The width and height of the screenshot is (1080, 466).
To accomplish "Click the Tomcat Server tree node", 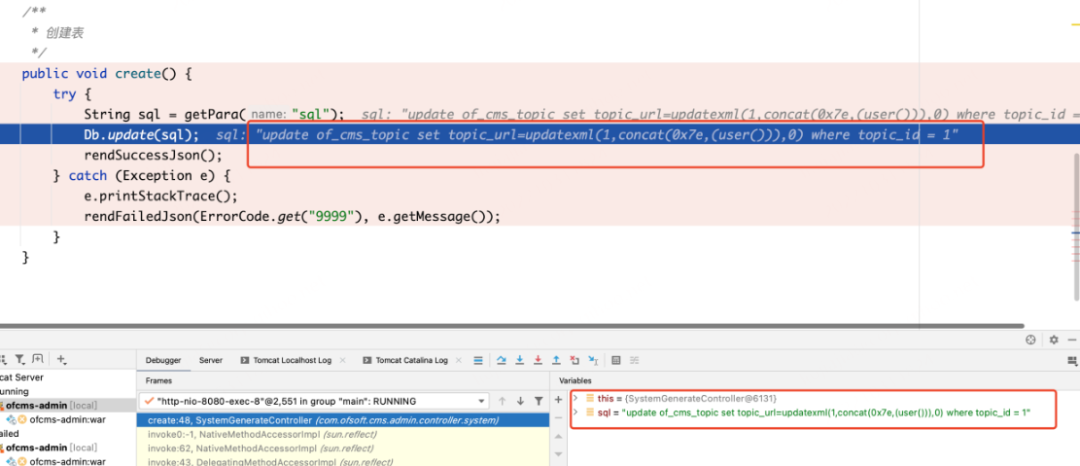I will pyautogui.click(x=21, y=377).
